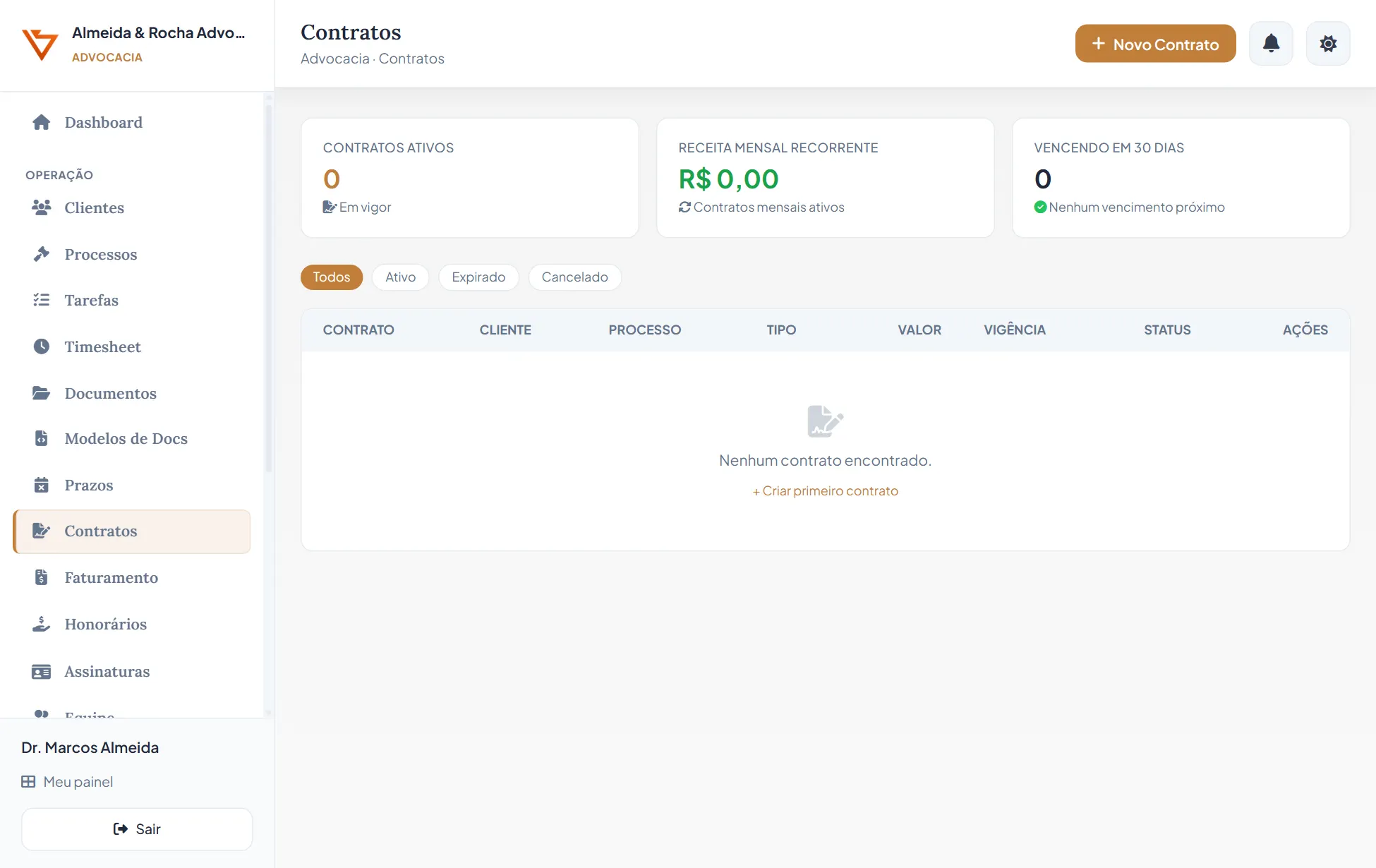Filter contracts by Ativo status
The width and height of the screenshot is (1376, 868).
pos(400,277)
